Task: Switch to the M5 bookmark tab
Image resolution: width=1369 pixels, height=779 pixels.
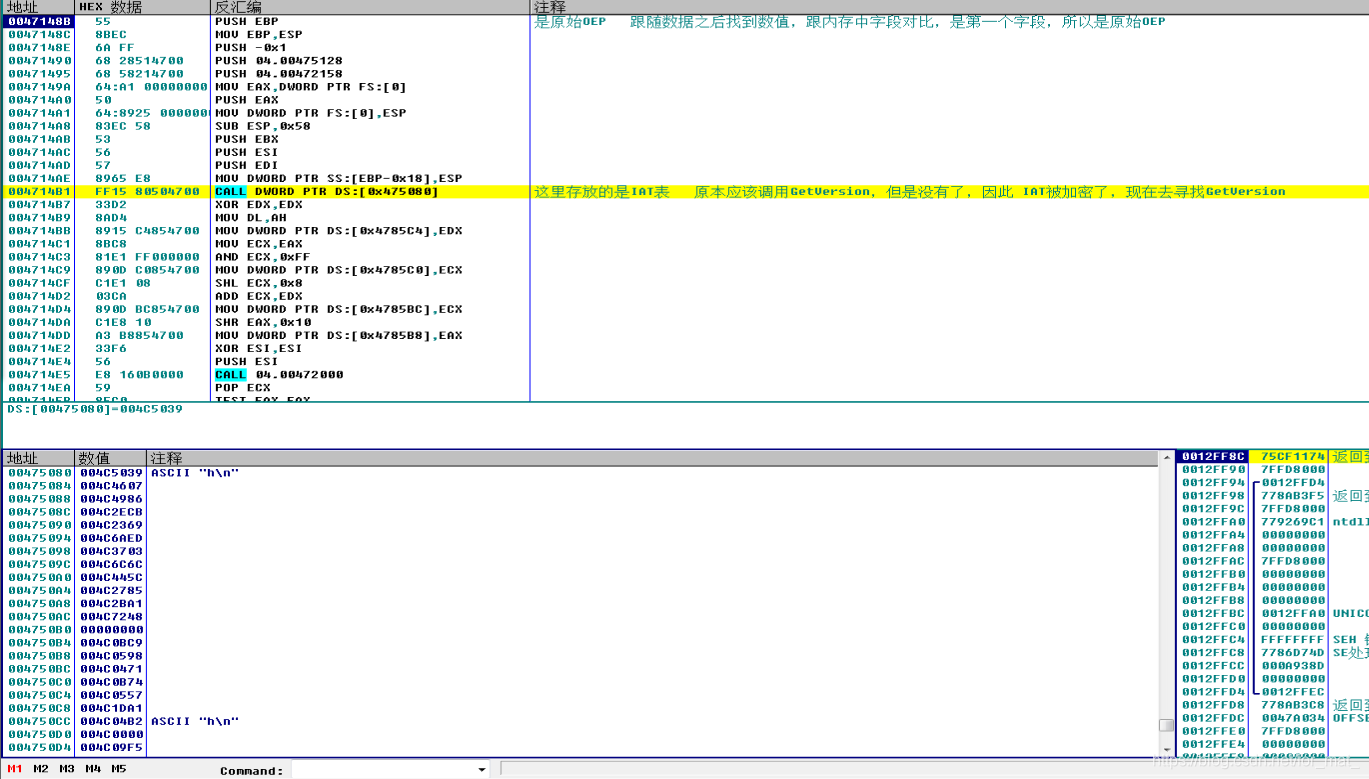Action: 119,769
